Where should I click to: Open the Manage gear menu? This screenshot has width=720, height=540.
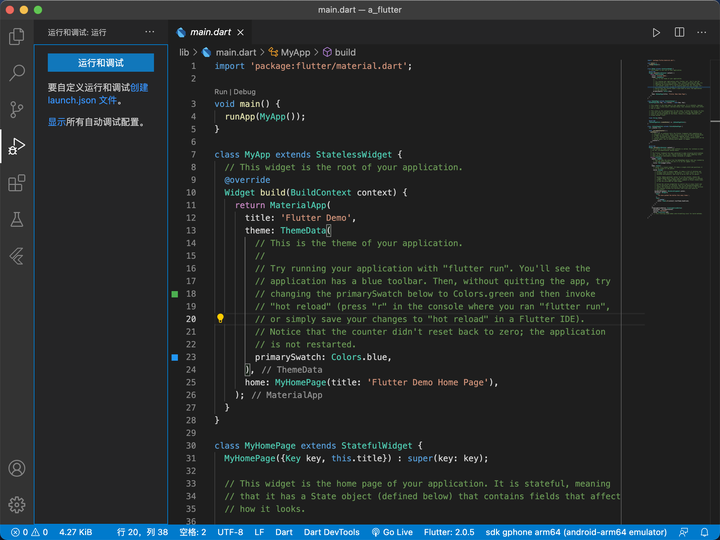coord(17,505)
